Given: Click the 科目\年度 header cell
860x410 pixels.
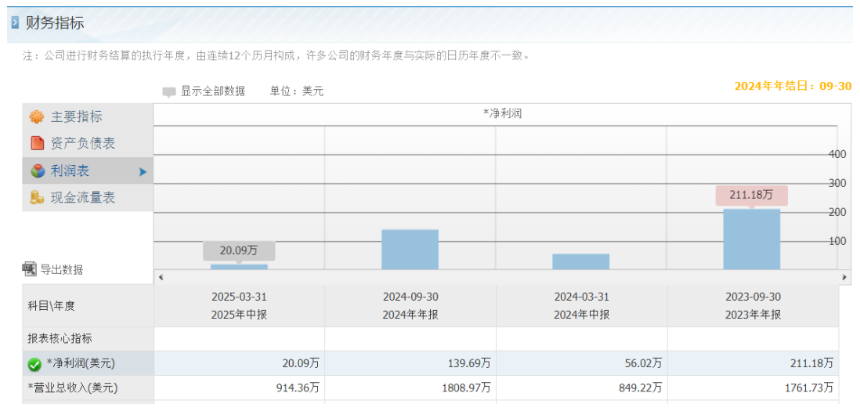Looking at the screenshot, I should click(x=88, y=306).
